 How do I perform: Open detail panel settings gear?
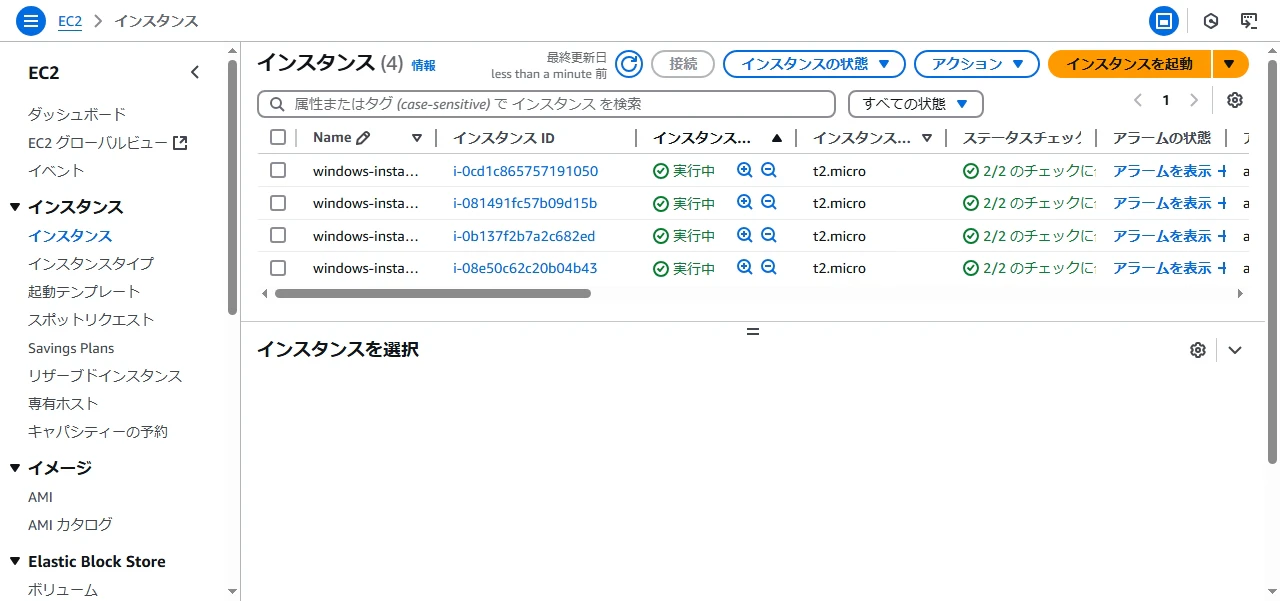(1198, 350)
